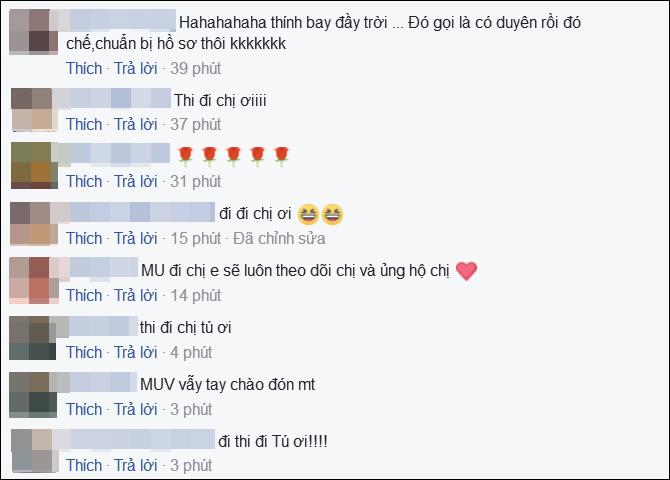
Task: Like the 'đi đi chị ơi' comment
Action: coord(84,239)
